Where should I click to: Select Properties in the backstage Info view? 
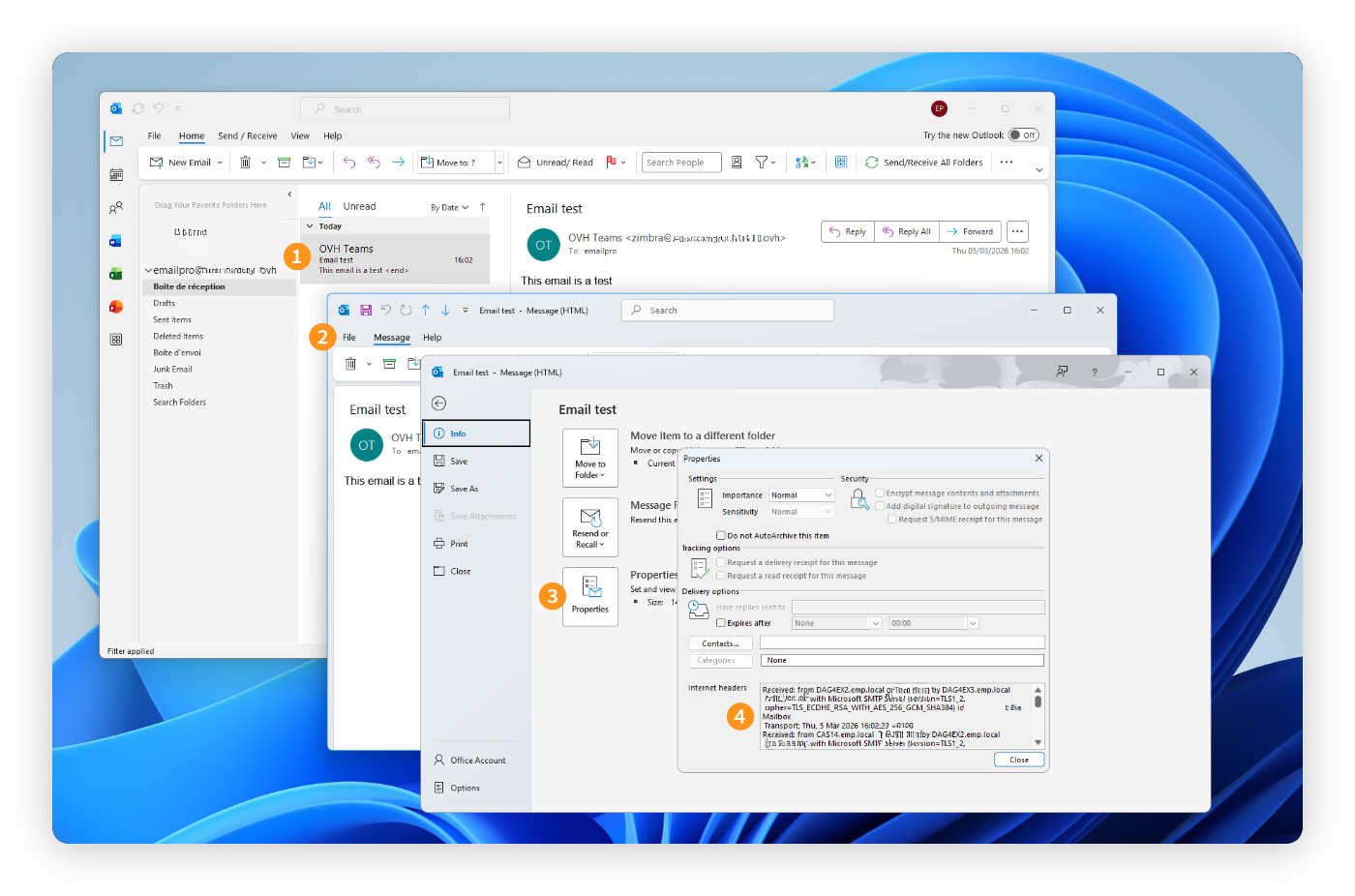tap(589, 596)
